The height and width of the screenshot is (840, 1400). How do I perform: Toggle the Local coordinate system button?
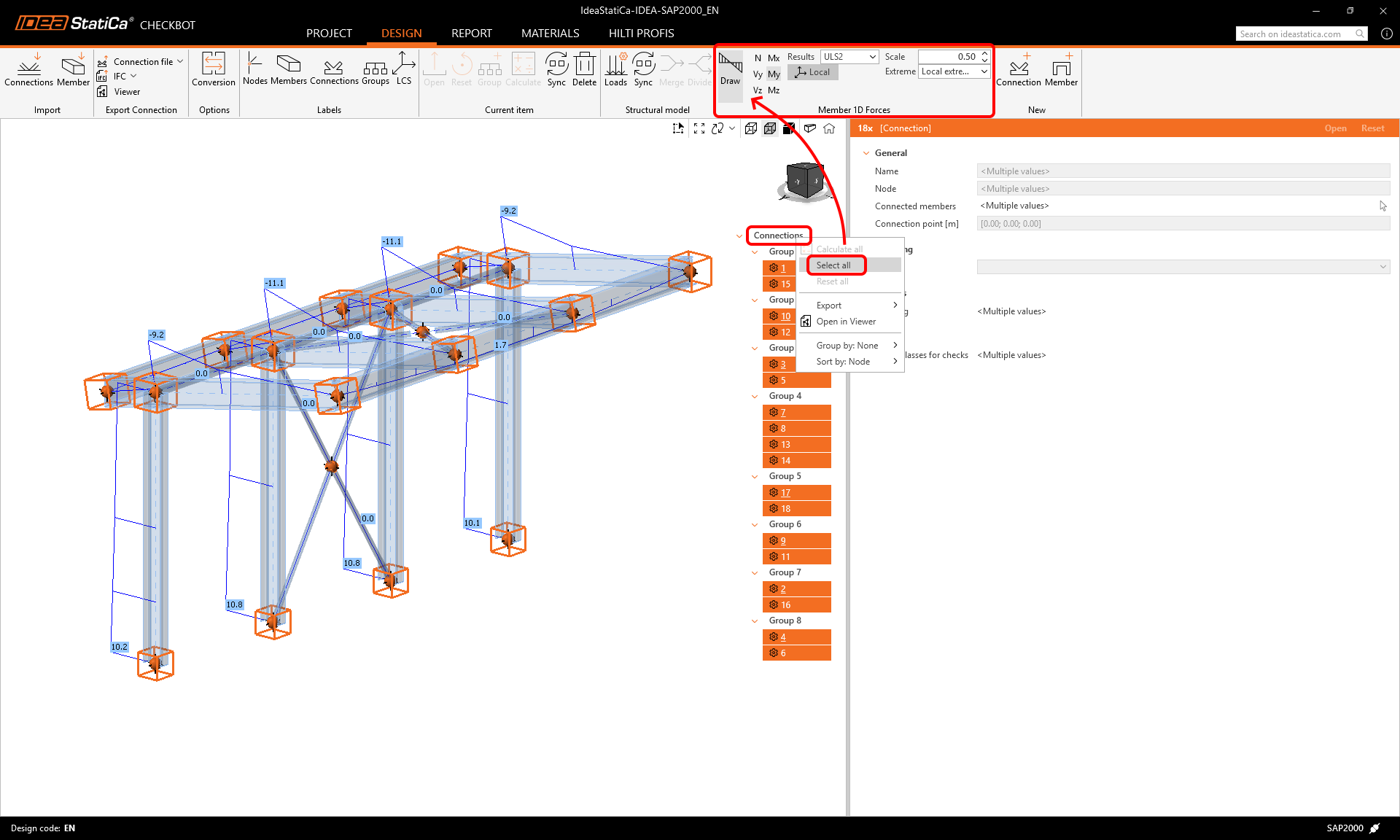click(813, 72)
